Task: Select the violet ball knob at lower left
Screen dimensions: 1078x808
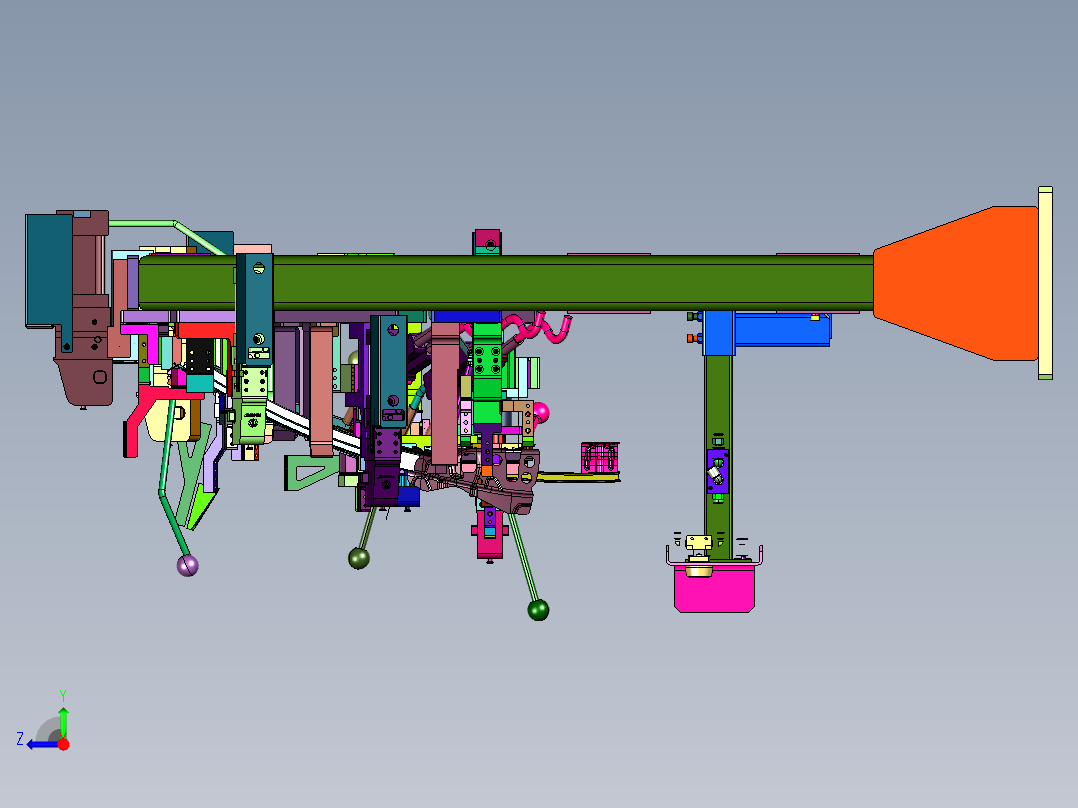Action: coord(188,566)
